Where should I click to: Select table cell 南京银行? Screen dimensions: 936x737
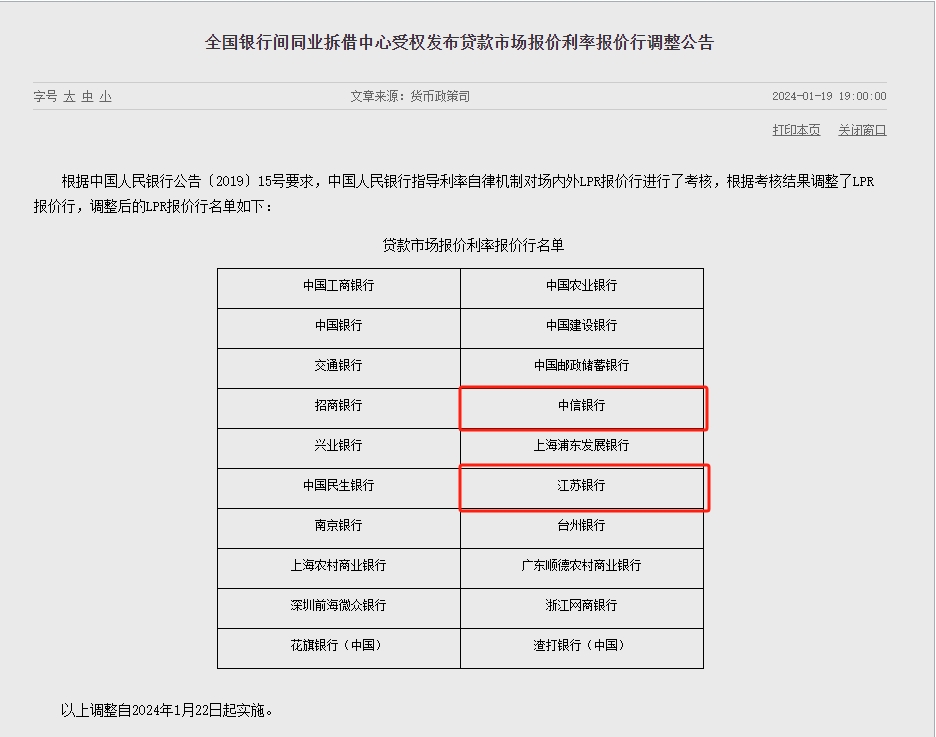(x=338, y=528)
